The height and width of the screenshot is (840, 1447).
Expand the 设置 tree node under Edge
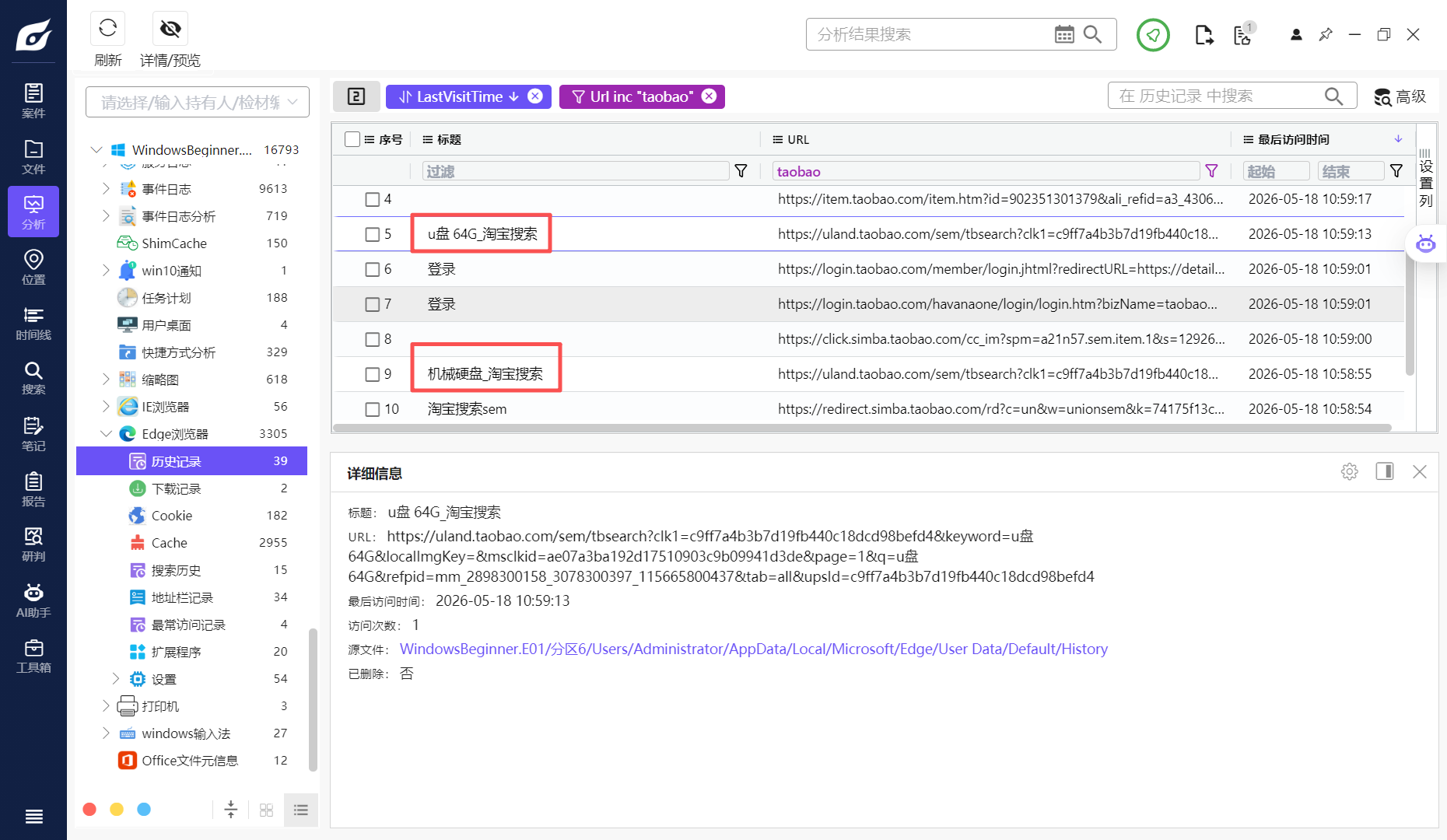(x=116, y=678)
